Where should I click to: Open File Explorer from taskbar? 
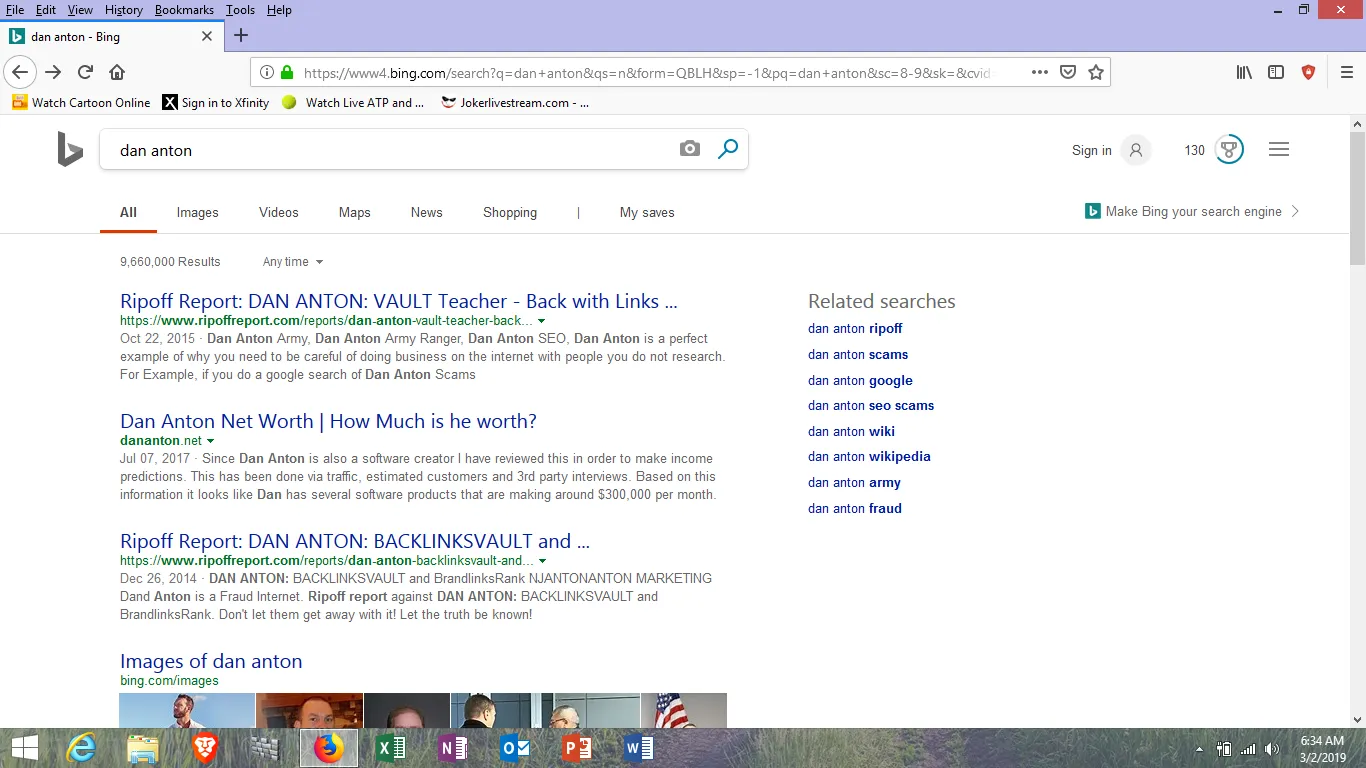click(142, 748)
